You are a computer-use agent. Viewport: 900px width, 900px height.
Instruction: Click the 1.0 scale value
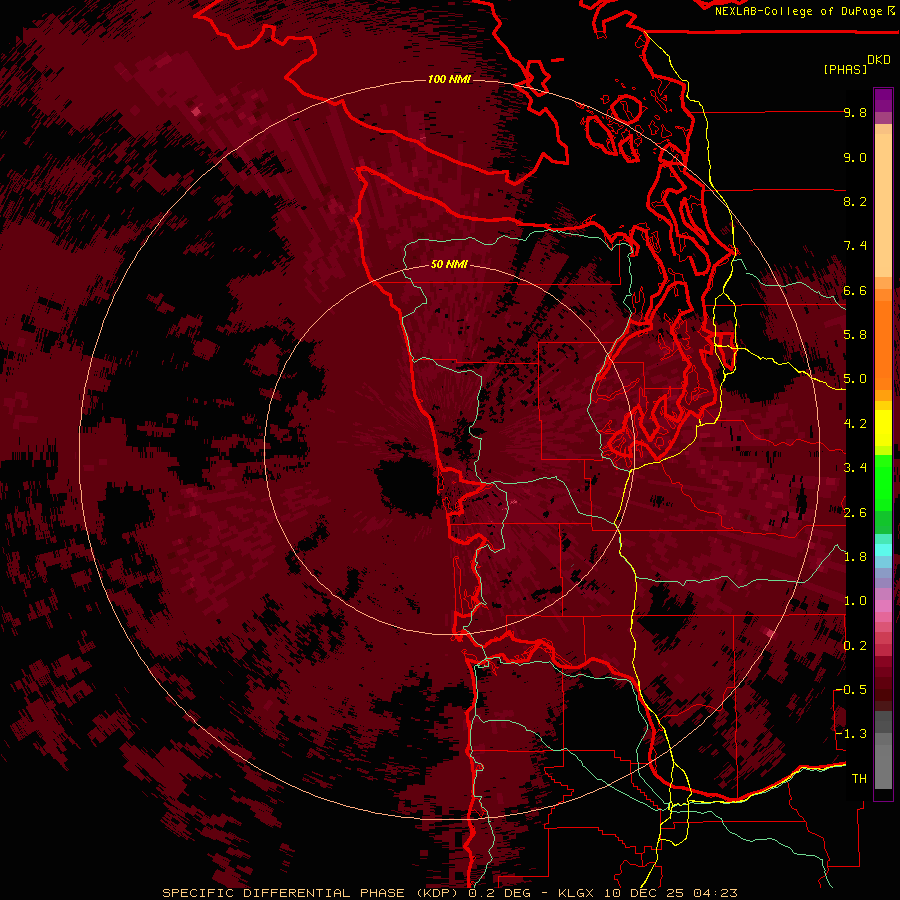click(855, 601)
